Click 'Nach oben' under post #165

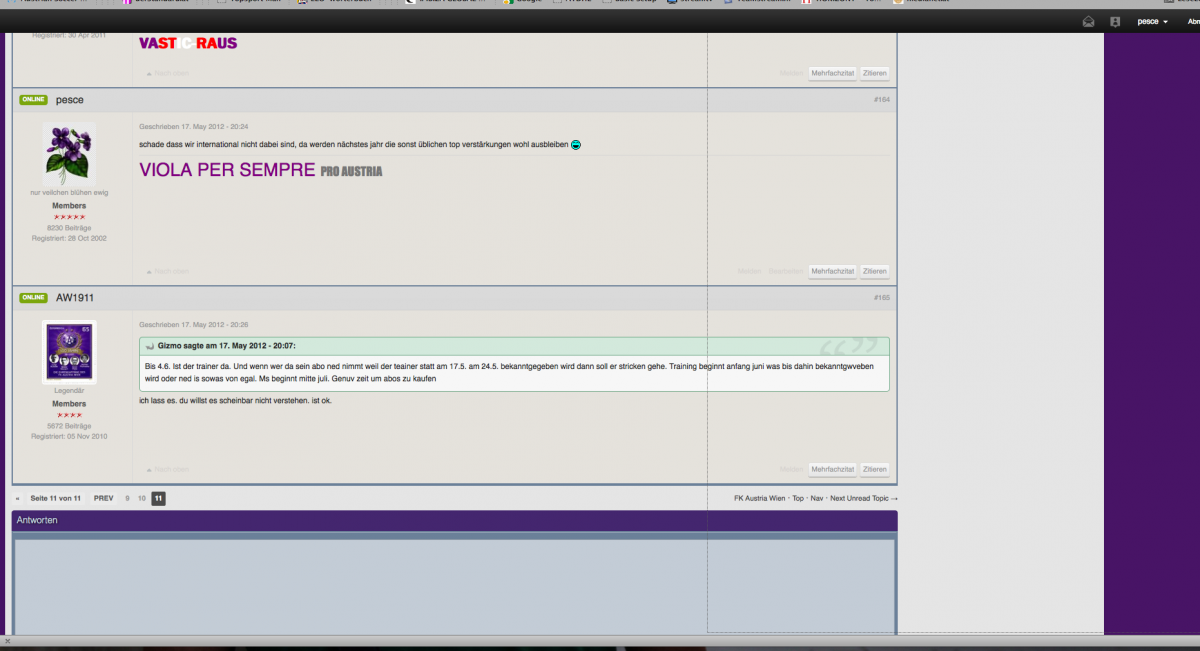[x=167, y=469]
